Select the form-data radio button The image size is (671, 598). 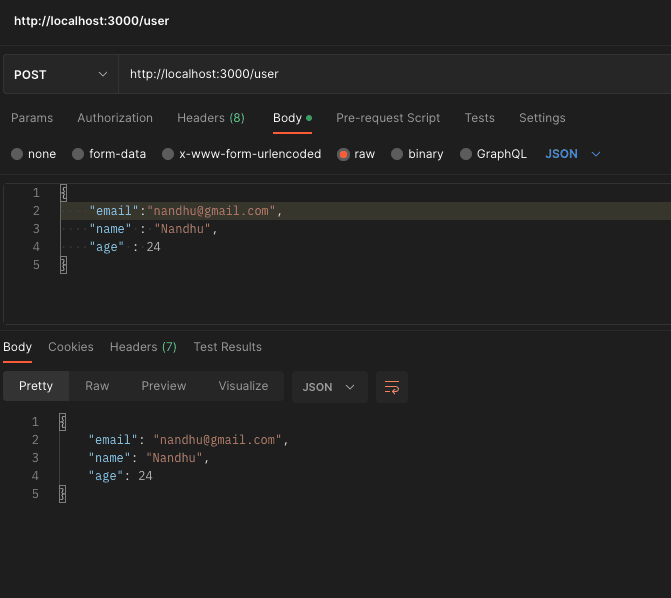point(78,154)
